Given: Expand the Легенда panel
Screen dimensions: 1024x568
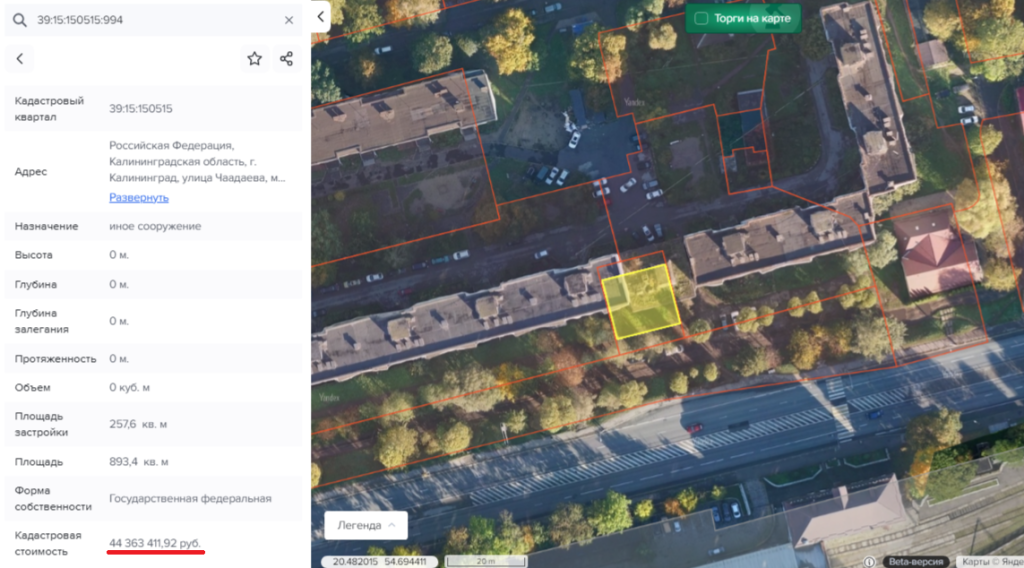Looking at the screenshot, I should point(365,525).
